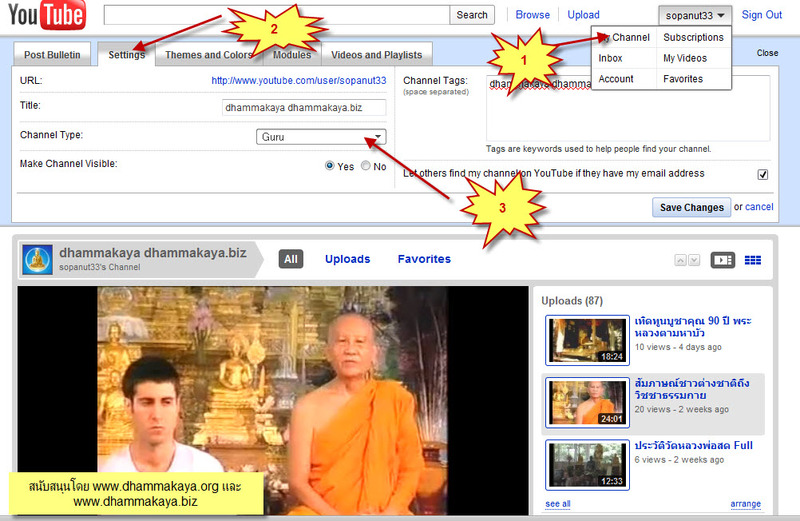Click the main video player

click(x=273, y=401)
